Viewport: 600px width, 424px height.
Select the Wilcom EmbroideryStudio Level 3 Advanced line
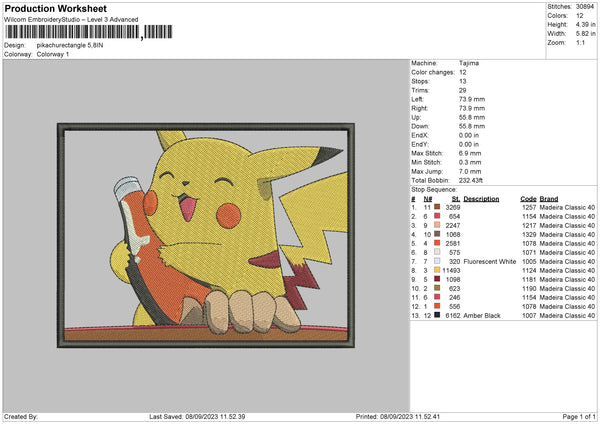pos(71,20)
